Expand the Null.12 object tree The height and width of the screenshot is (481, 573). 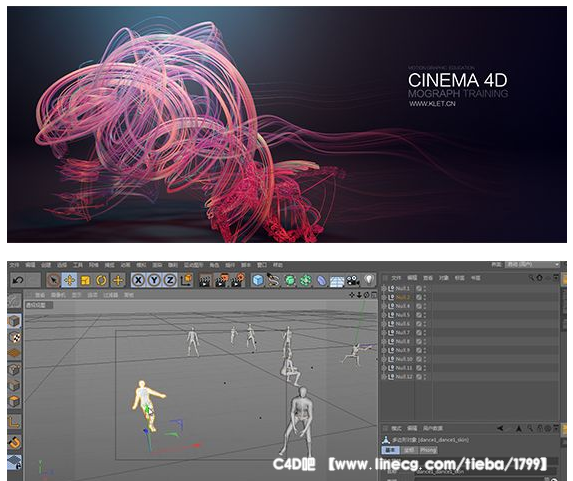click(384, 376)
